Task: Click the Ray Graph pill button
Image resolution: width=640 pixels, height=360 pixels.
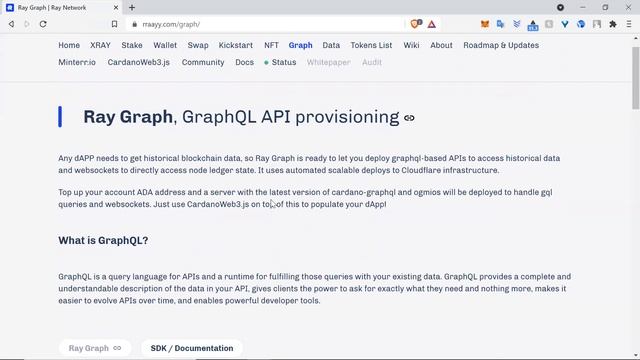Action: pyautogui.click(x=95, y=348)
